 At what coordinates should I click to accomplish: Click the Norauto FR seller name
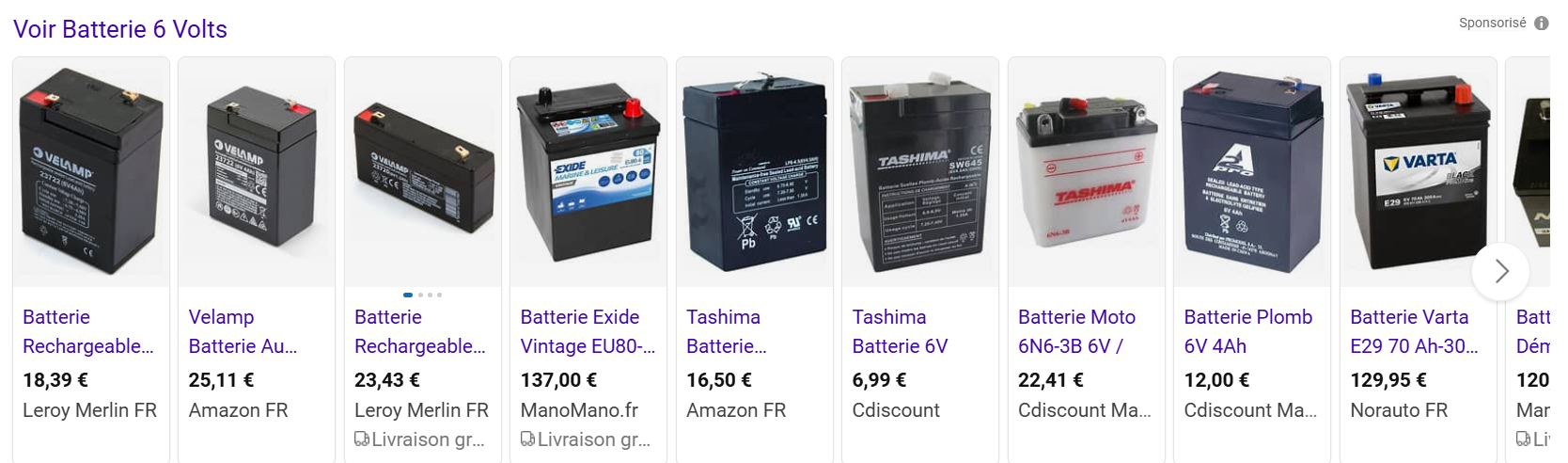[x=1399, y=410]
